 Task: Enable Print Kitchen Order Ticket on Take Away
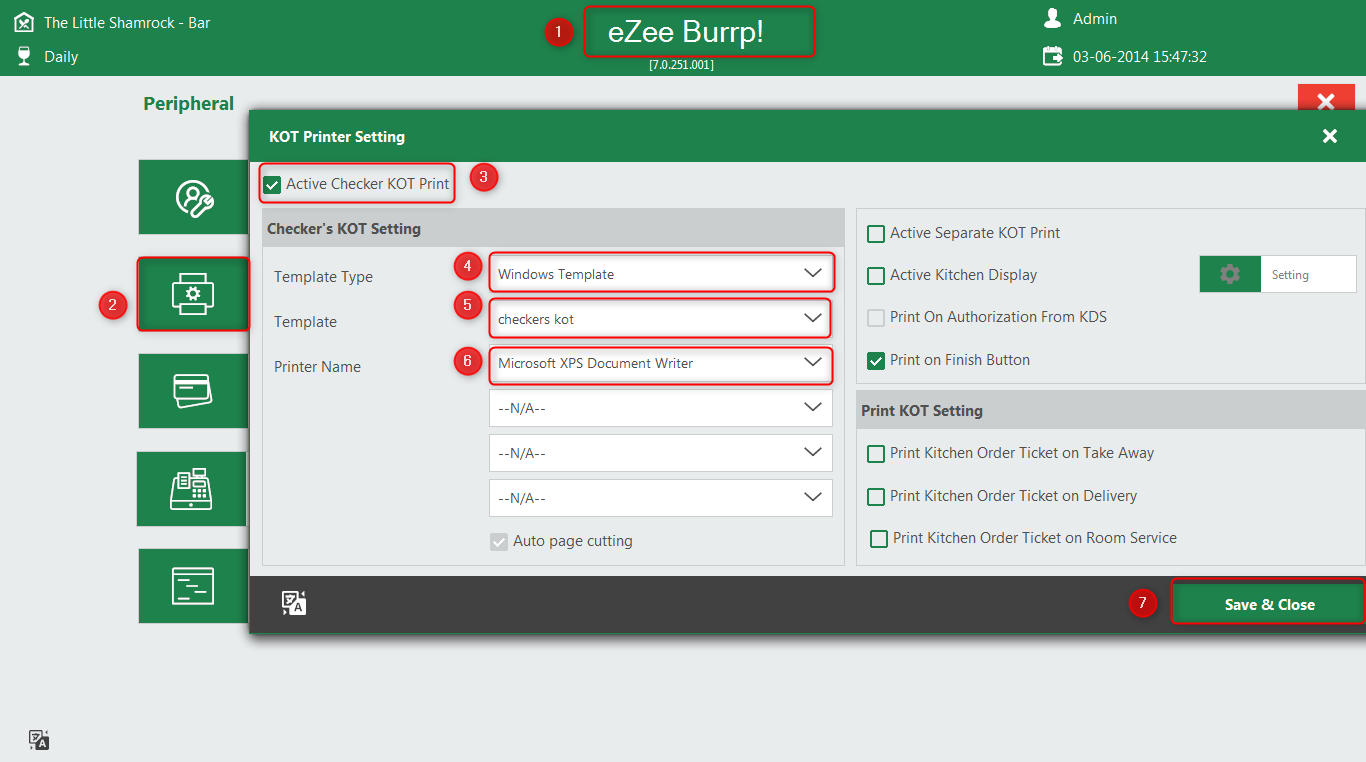tap(876, 453)
